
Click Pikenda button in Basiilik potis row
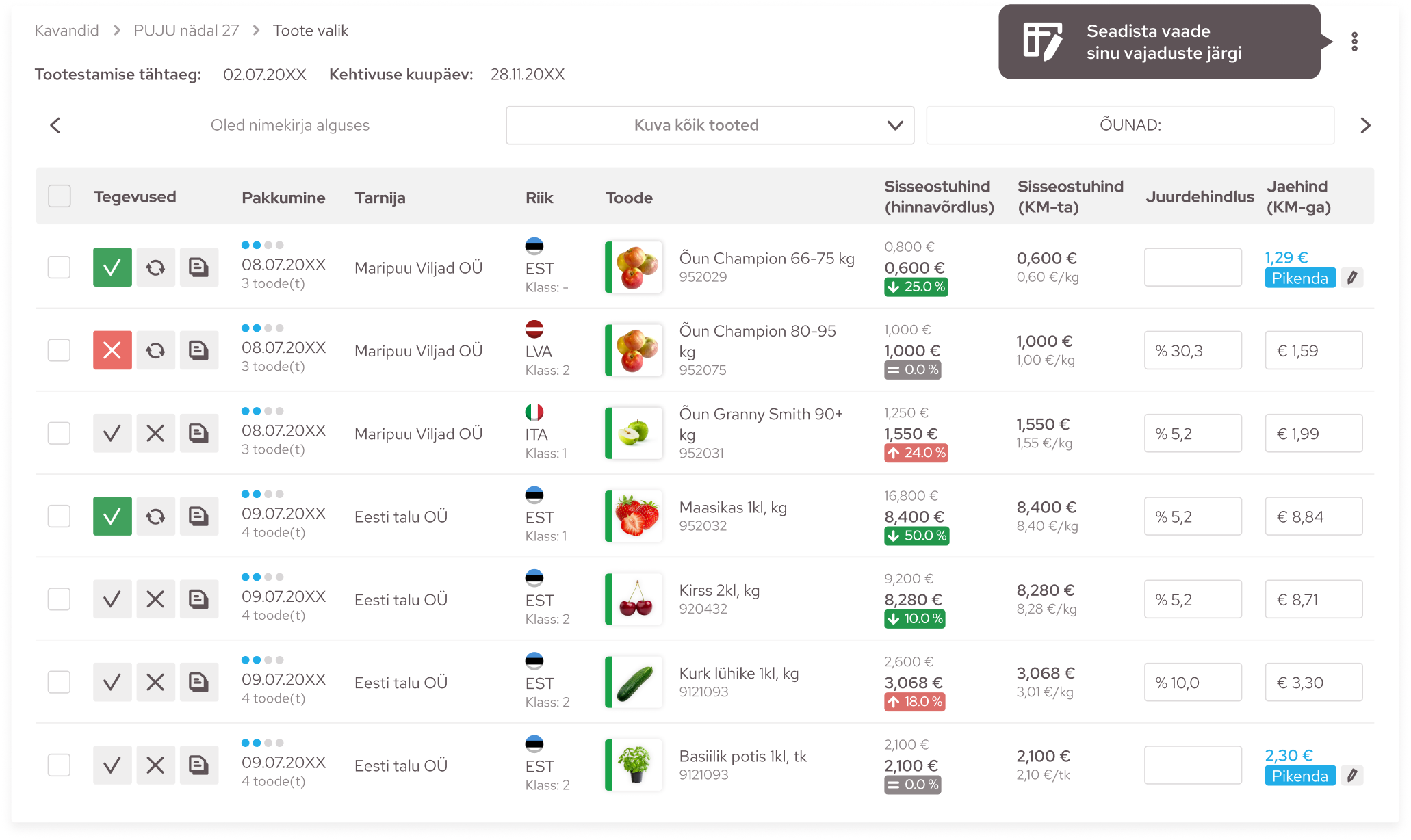1299,776
